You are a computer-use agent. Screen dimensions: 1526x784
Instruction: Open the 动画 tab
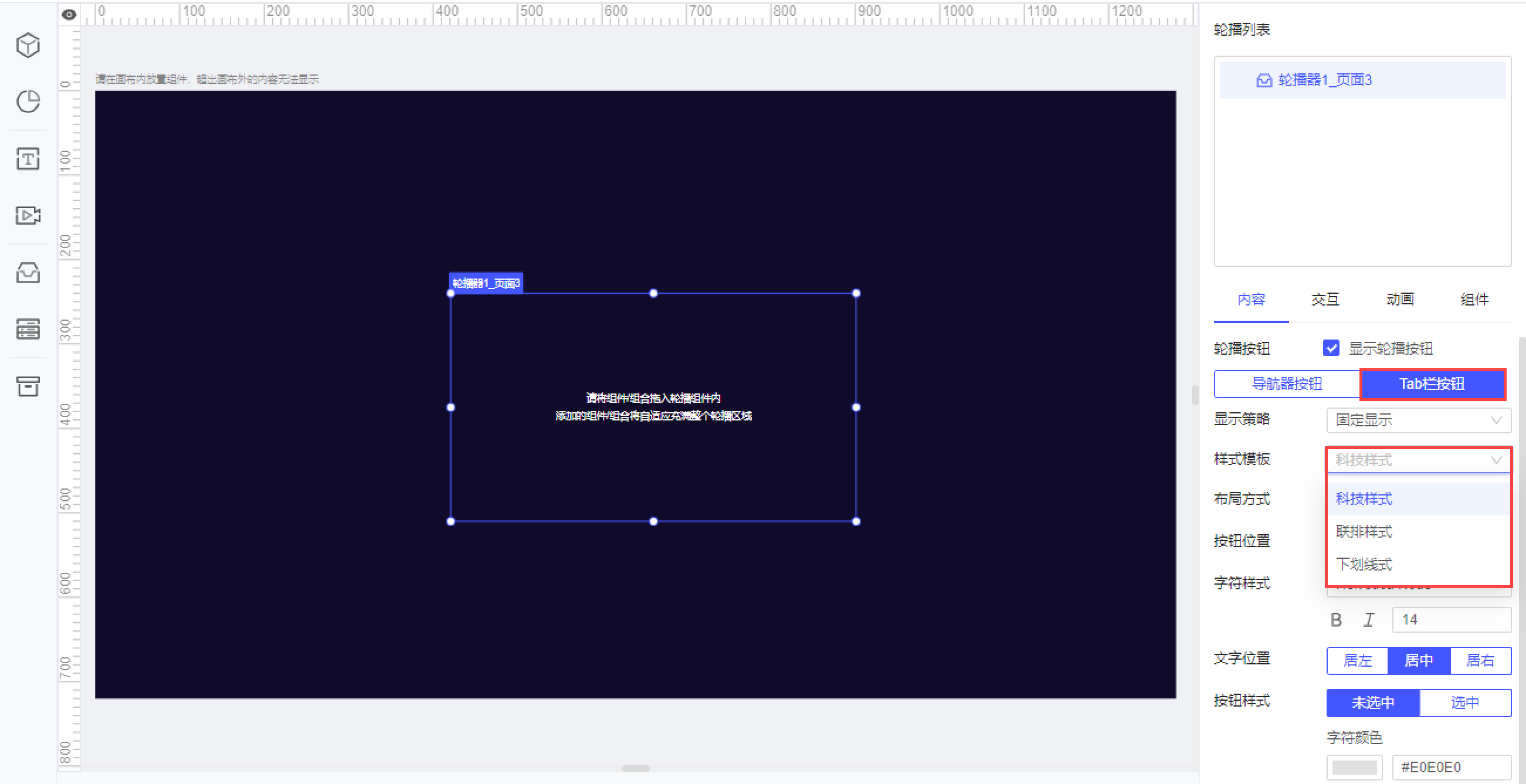point(1400,299)
